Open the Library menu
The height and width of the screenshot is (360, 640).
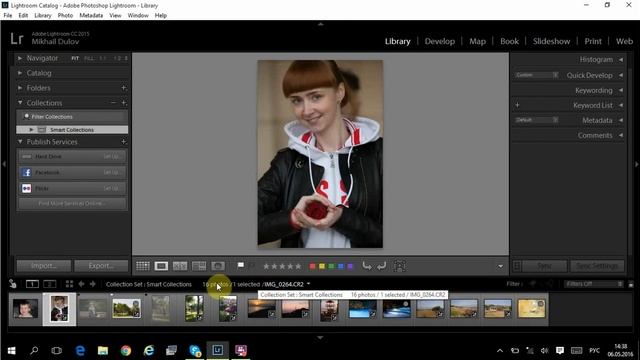pyautogui.click(x=43, y=16)
